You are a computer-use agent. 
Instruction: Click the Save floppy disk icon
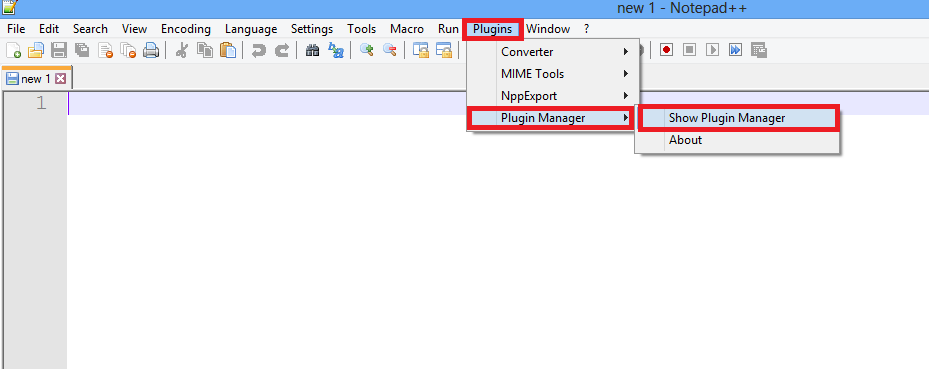pos(59,50)
